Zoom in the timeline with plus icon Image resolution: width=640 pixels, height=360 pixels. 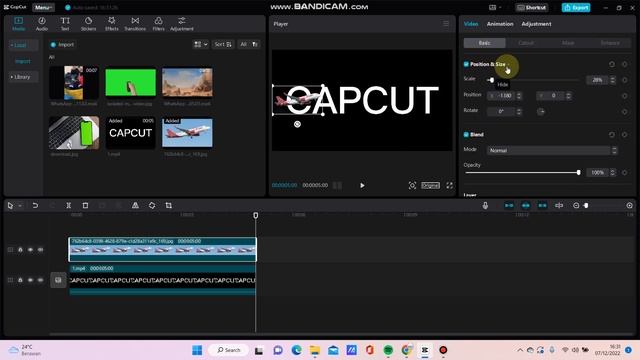click(x=630, y=205)
